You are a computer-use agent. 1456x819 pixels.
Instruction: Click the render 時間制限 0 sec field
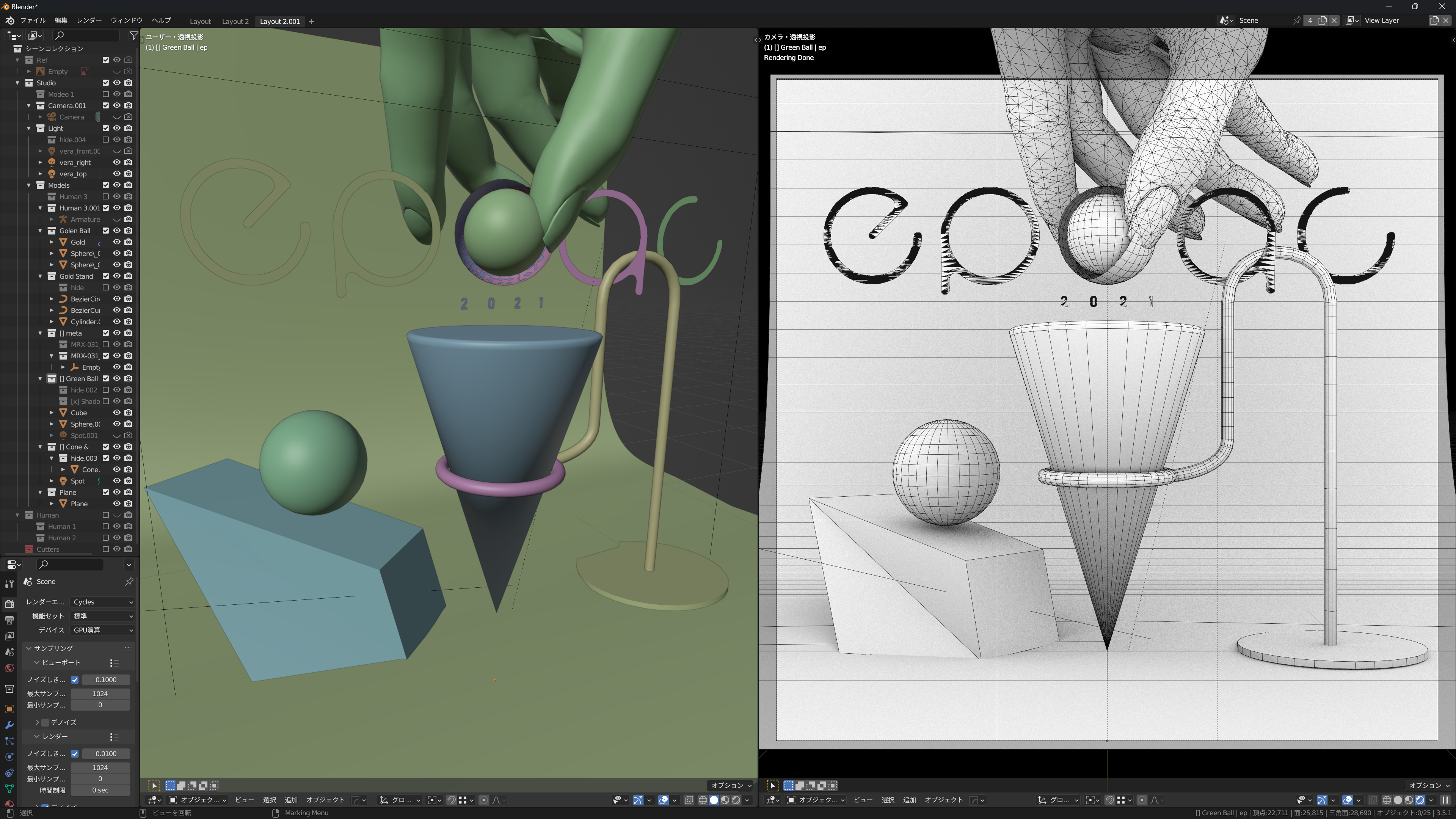point(100,790)
